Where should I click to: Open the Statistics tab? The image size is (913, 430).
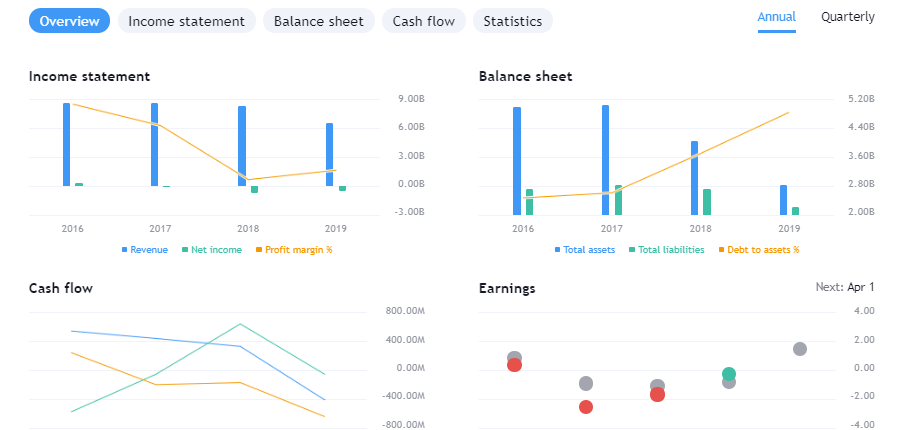click(x=512, y=21)
